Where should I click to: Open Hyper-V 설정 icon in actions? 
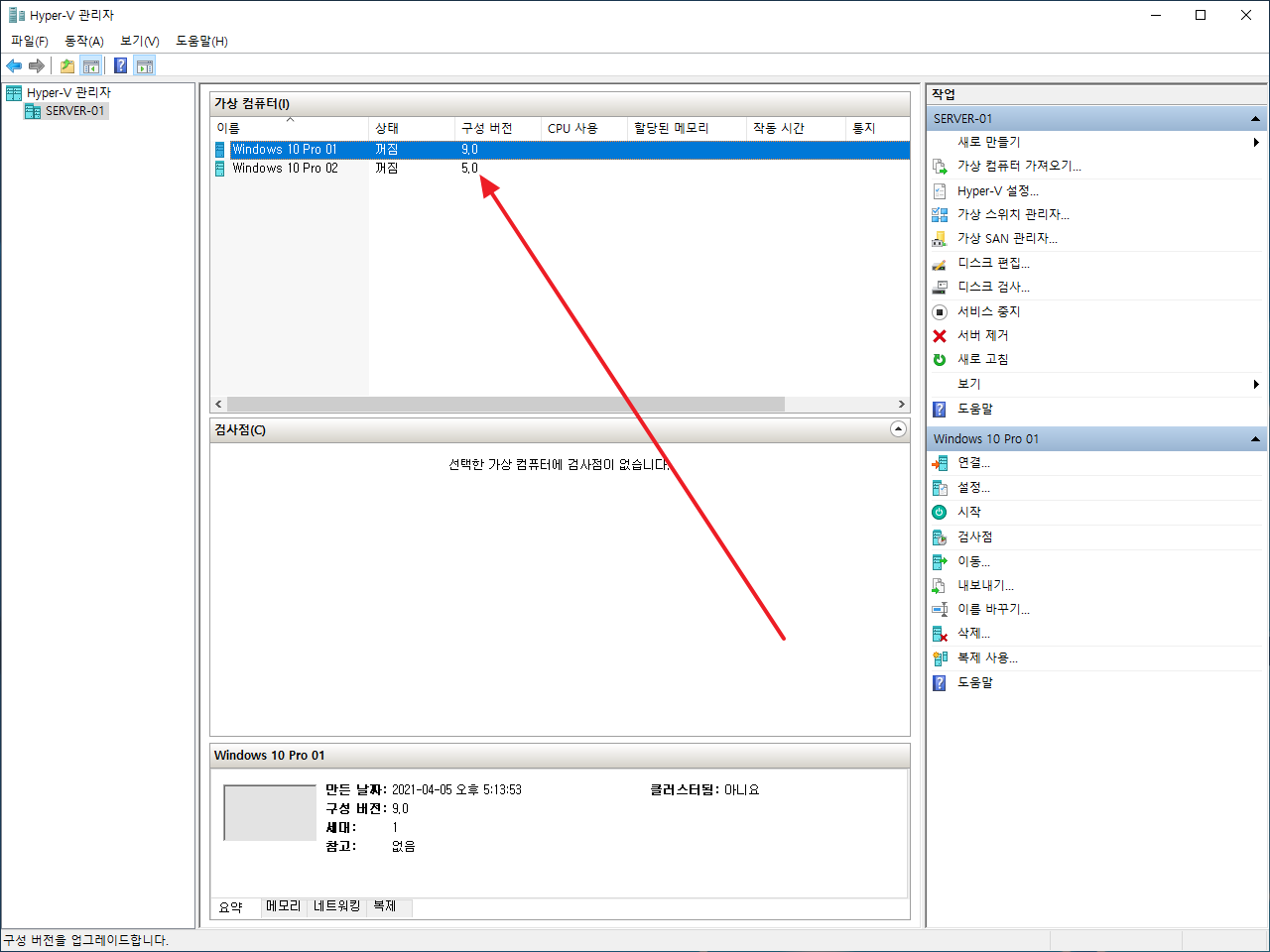940,190
